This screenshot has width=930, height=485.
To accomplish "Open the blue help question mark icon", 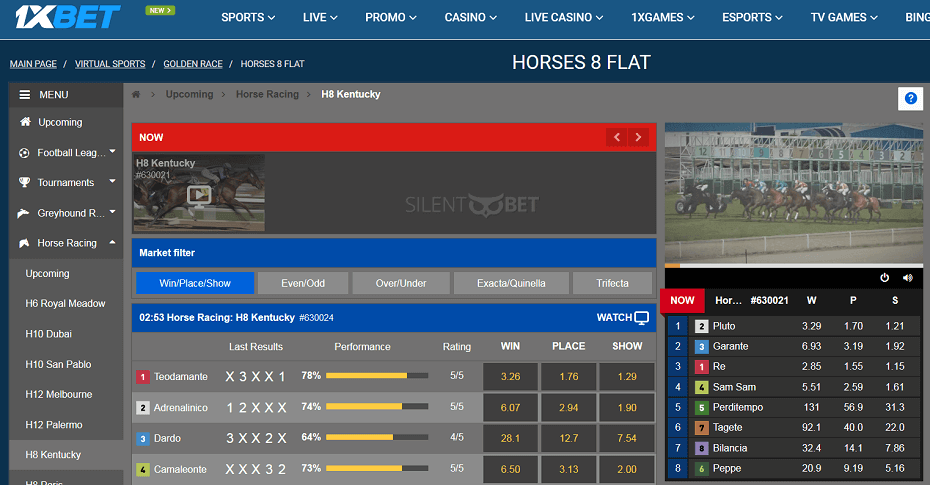I will (910, 98).
